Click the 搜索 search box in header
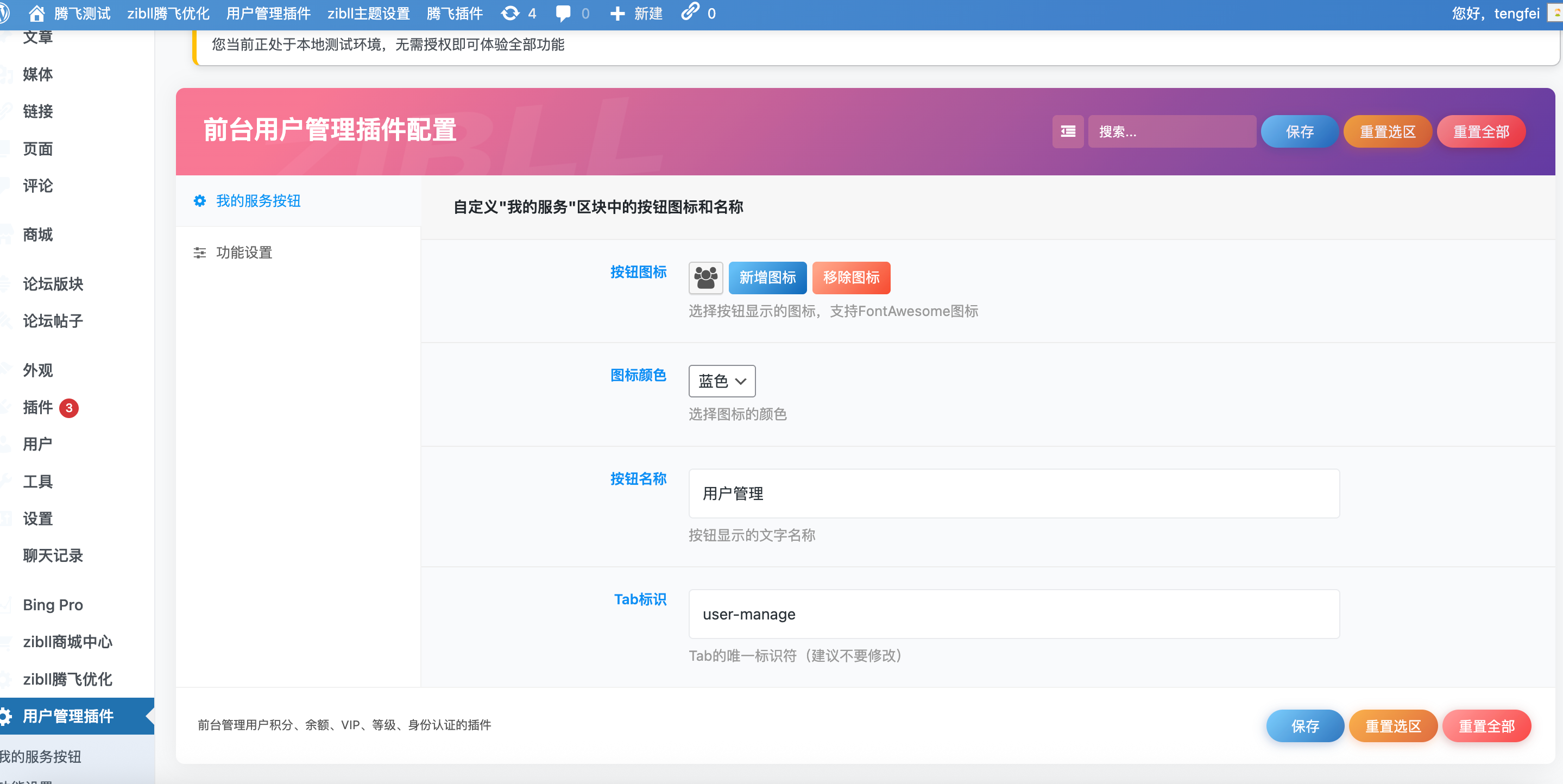Image resolution: width=1563 pixels, height=784 pixels. point(1171,131)
